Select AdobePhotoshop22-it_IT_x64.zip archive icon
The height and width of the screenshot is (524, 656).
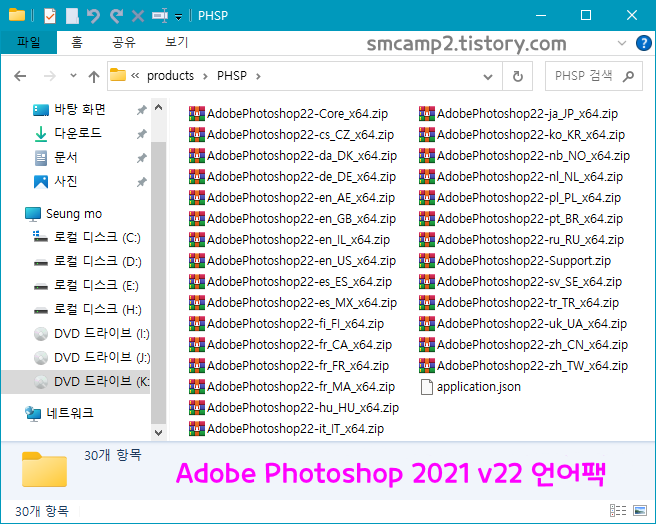click(x=197, y=429)
